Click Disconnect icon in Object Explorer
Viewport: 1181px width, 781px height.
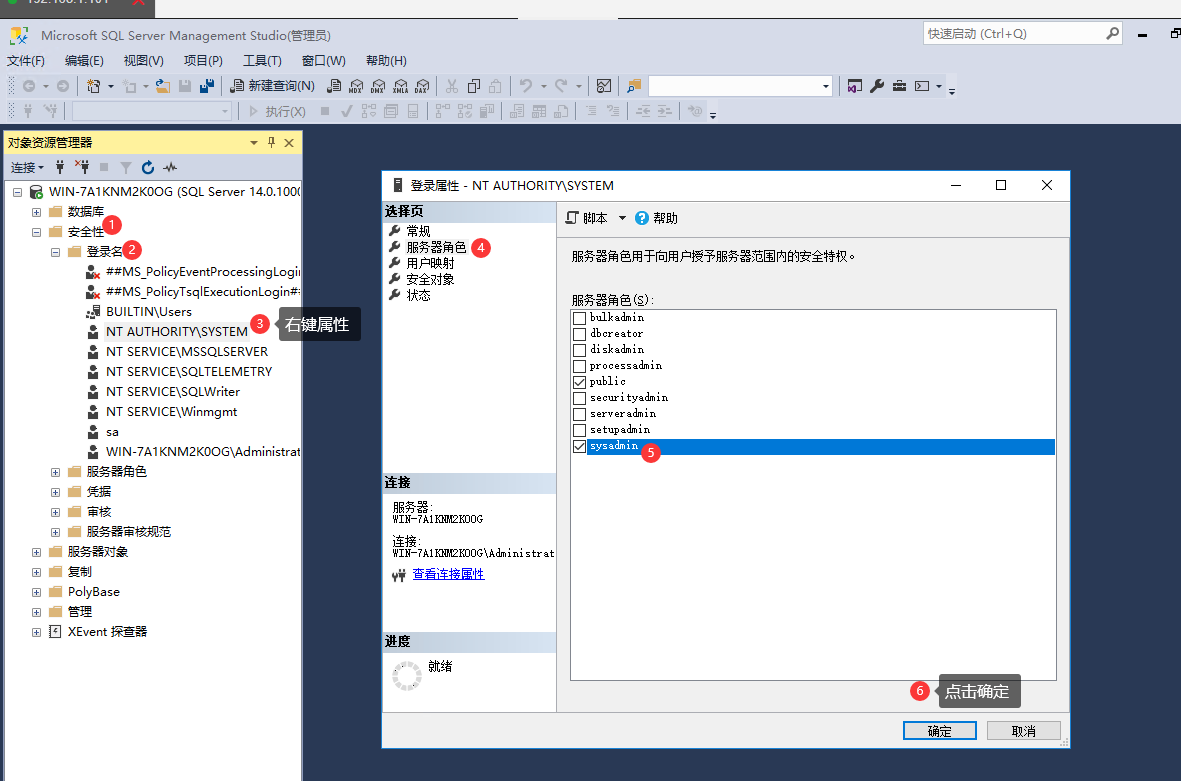[82, 167]
